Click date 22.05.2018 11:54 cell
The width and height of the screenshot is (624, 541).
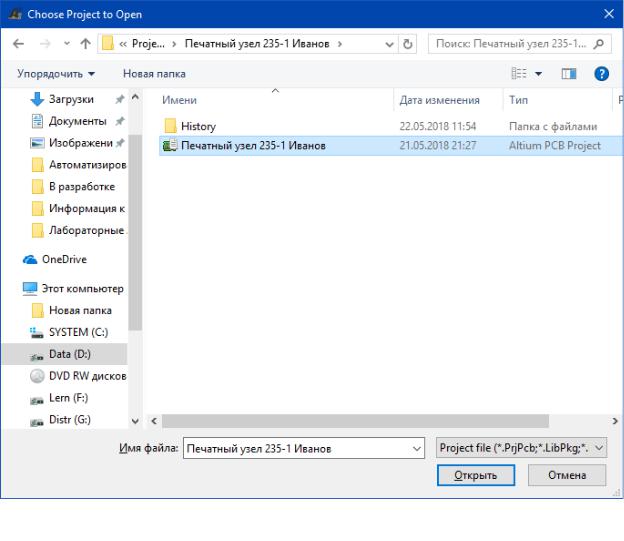(x=438, y=127)
